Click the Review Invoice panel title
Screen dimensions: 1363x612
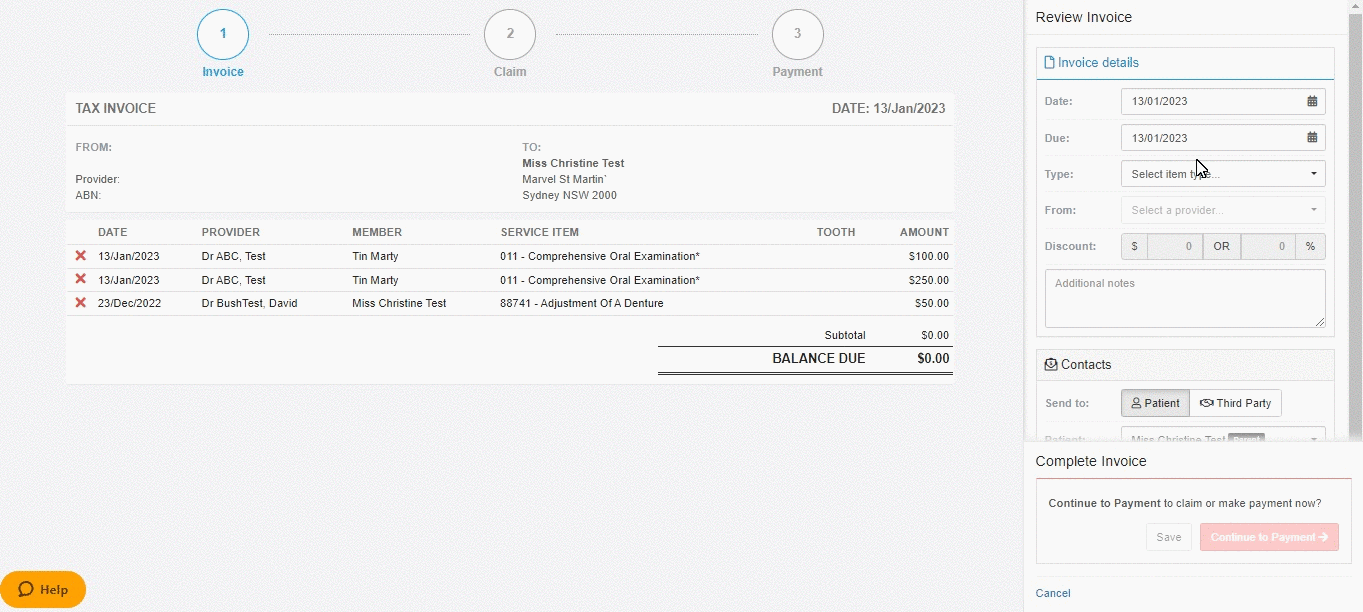coord(1084,17)
